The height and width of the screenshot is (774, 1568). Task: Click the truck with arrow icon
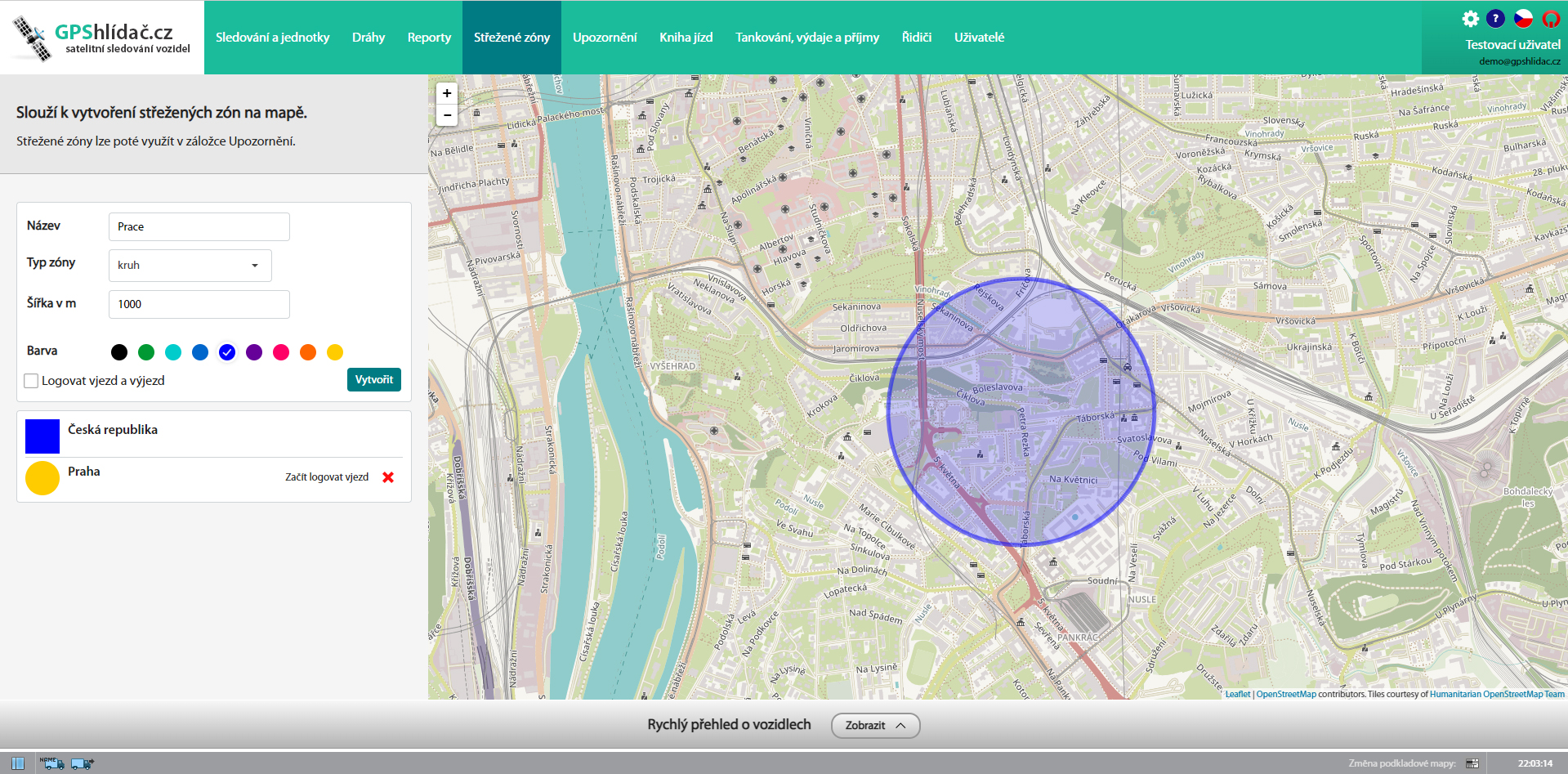(83, 763)
